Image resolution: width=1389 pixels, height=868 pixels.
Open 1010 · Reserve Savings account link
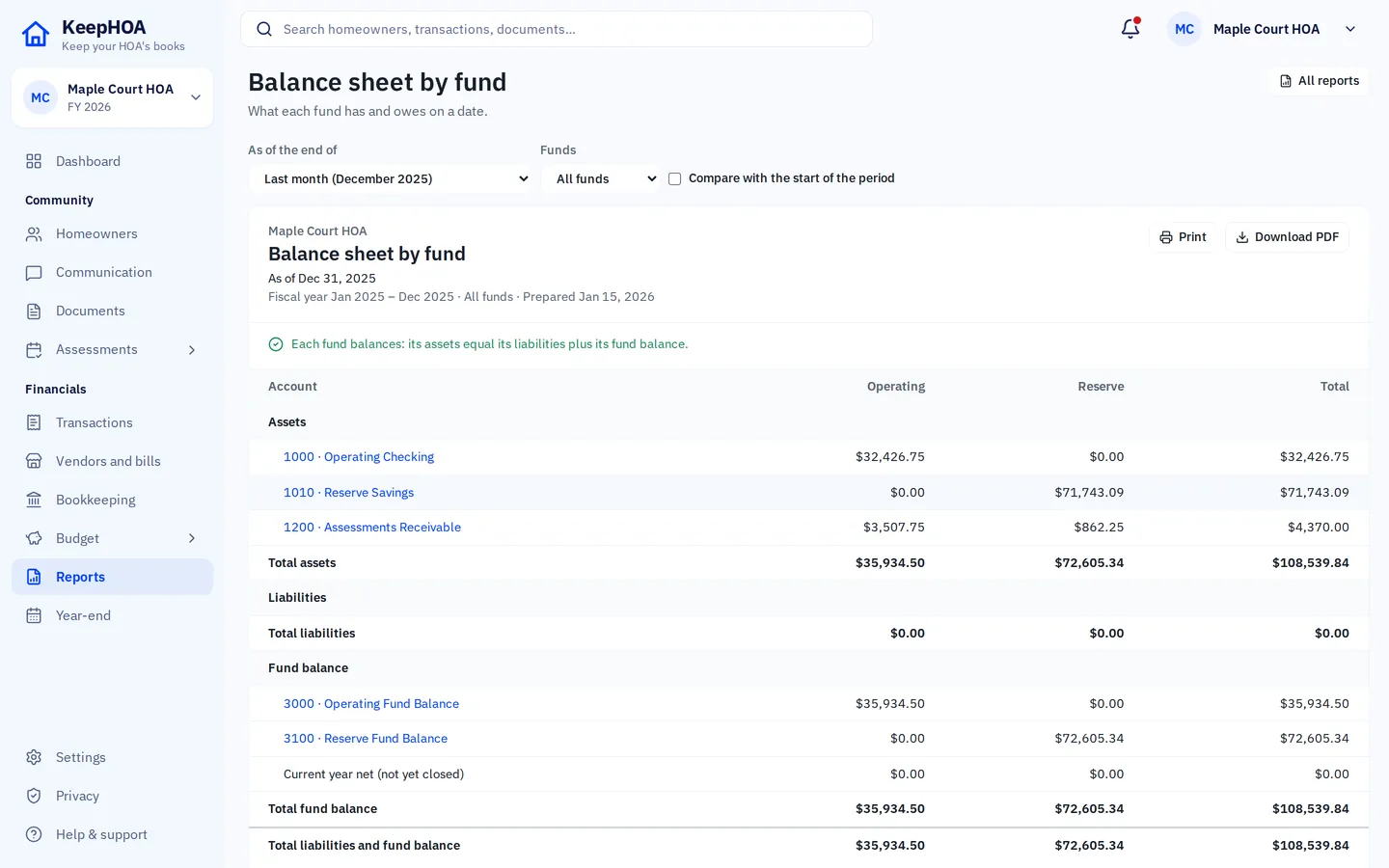348,493
